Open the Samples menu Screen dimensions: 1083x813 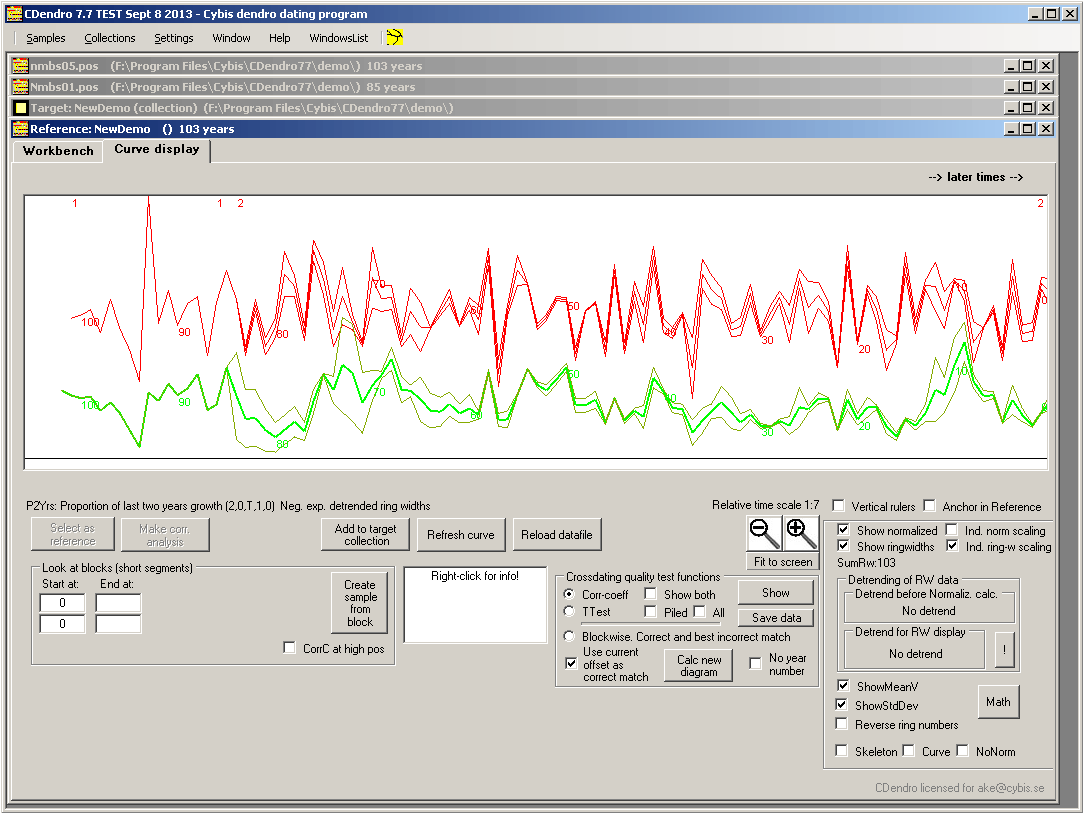(46, 38)
